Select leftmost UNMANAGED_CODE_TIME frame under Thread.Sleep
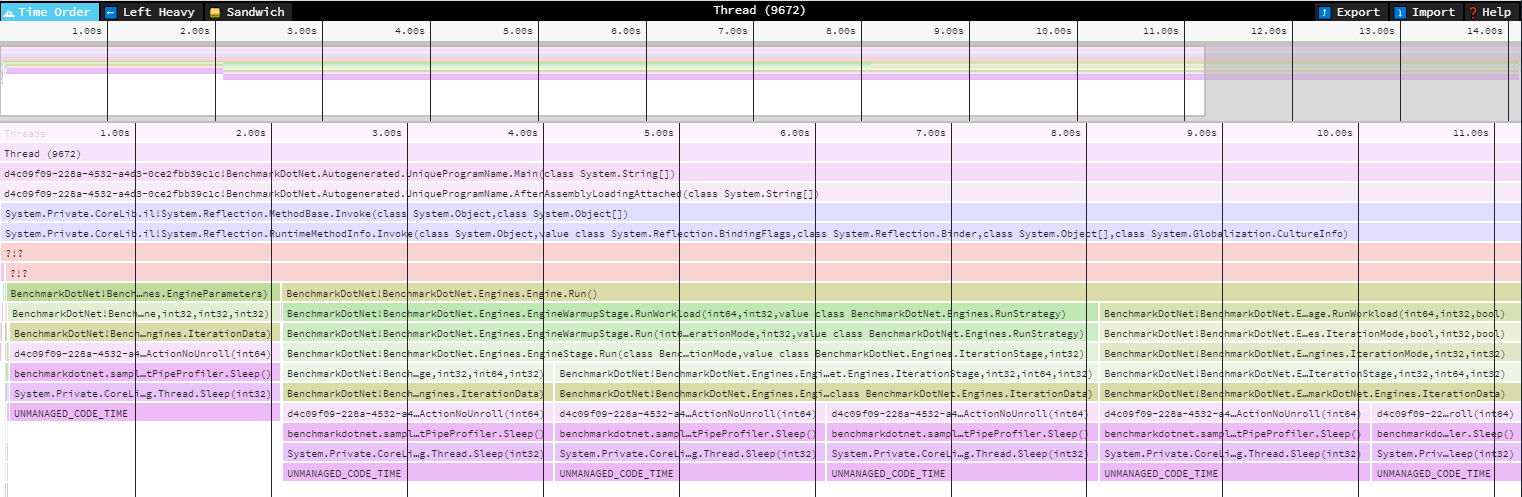Image resolution: width=1522 pixels, height=497 pixels. point(145,413)
